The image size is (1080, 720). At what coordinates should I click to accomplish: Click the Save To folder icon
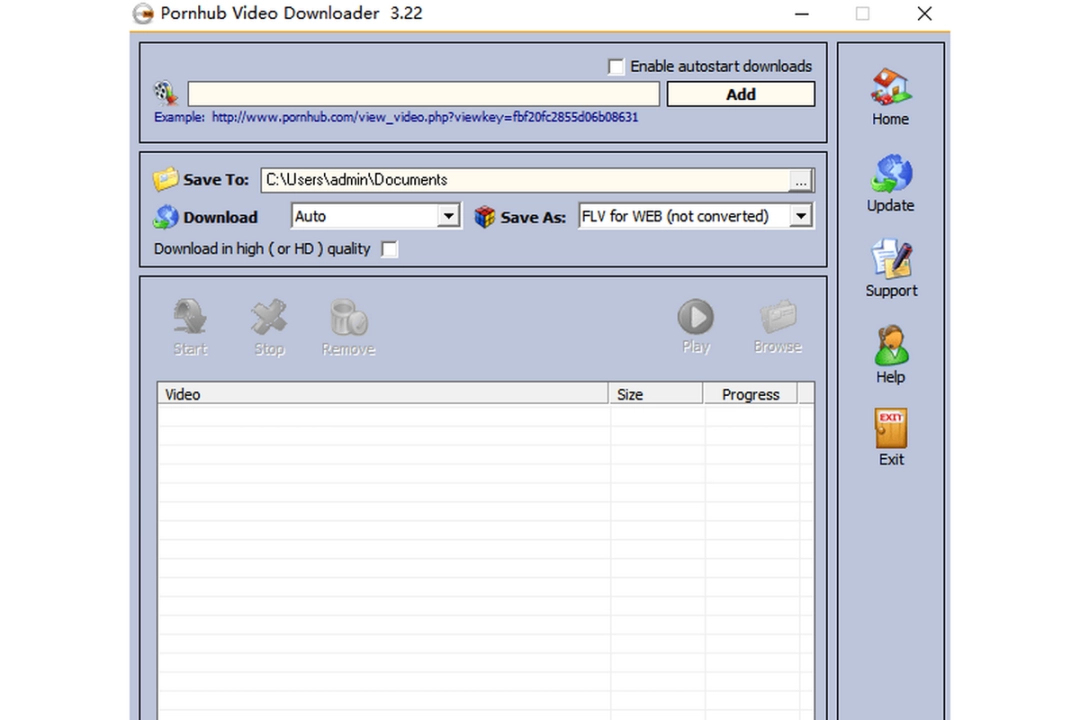[166, 178]
